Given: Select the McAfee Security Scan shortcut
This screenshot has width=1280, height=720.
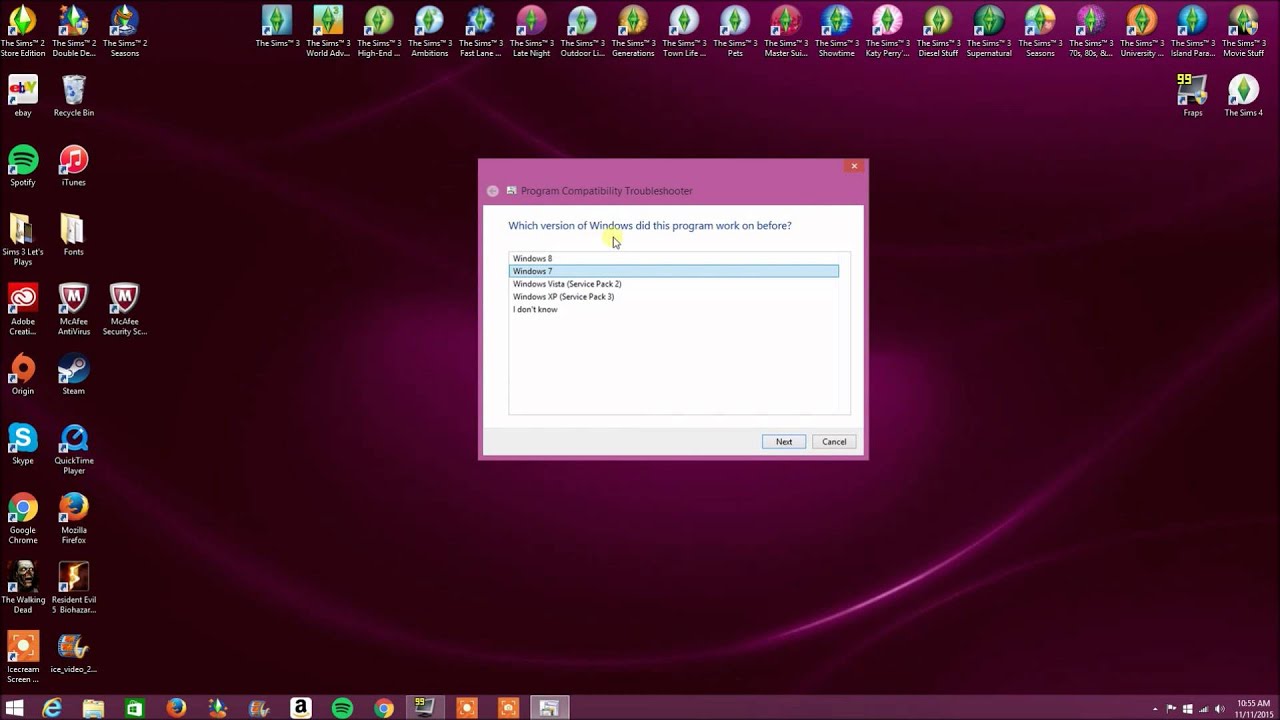Looking at the screenshot, I should click(124, 309).
